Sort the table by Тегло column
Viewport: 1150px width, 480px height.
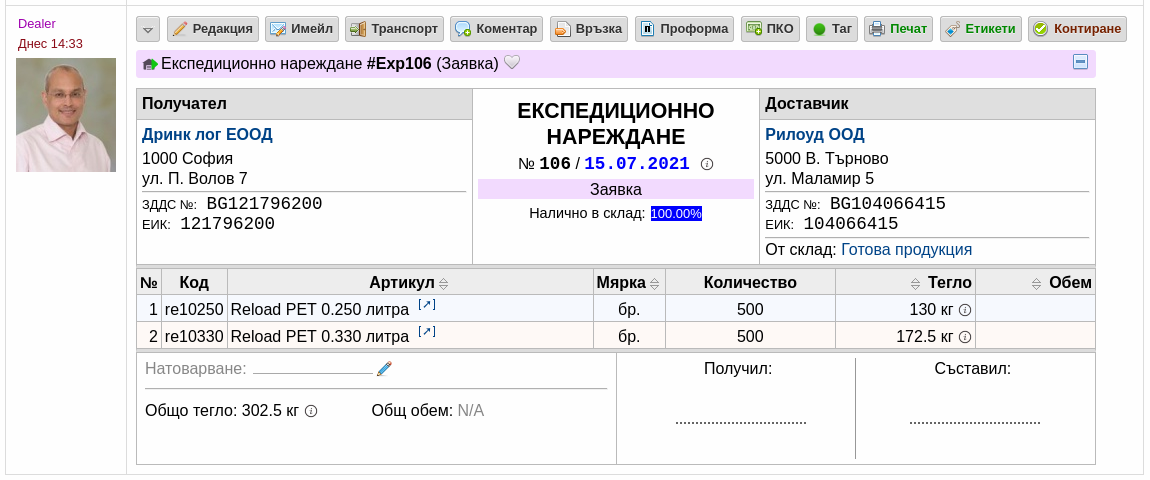[x=915, y=283]
